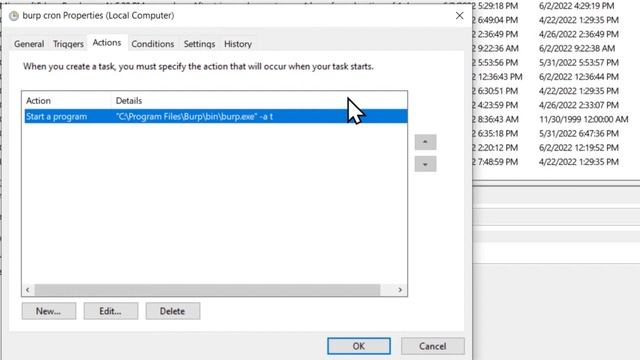Select the Actions tab

click(x=107, y=42)
